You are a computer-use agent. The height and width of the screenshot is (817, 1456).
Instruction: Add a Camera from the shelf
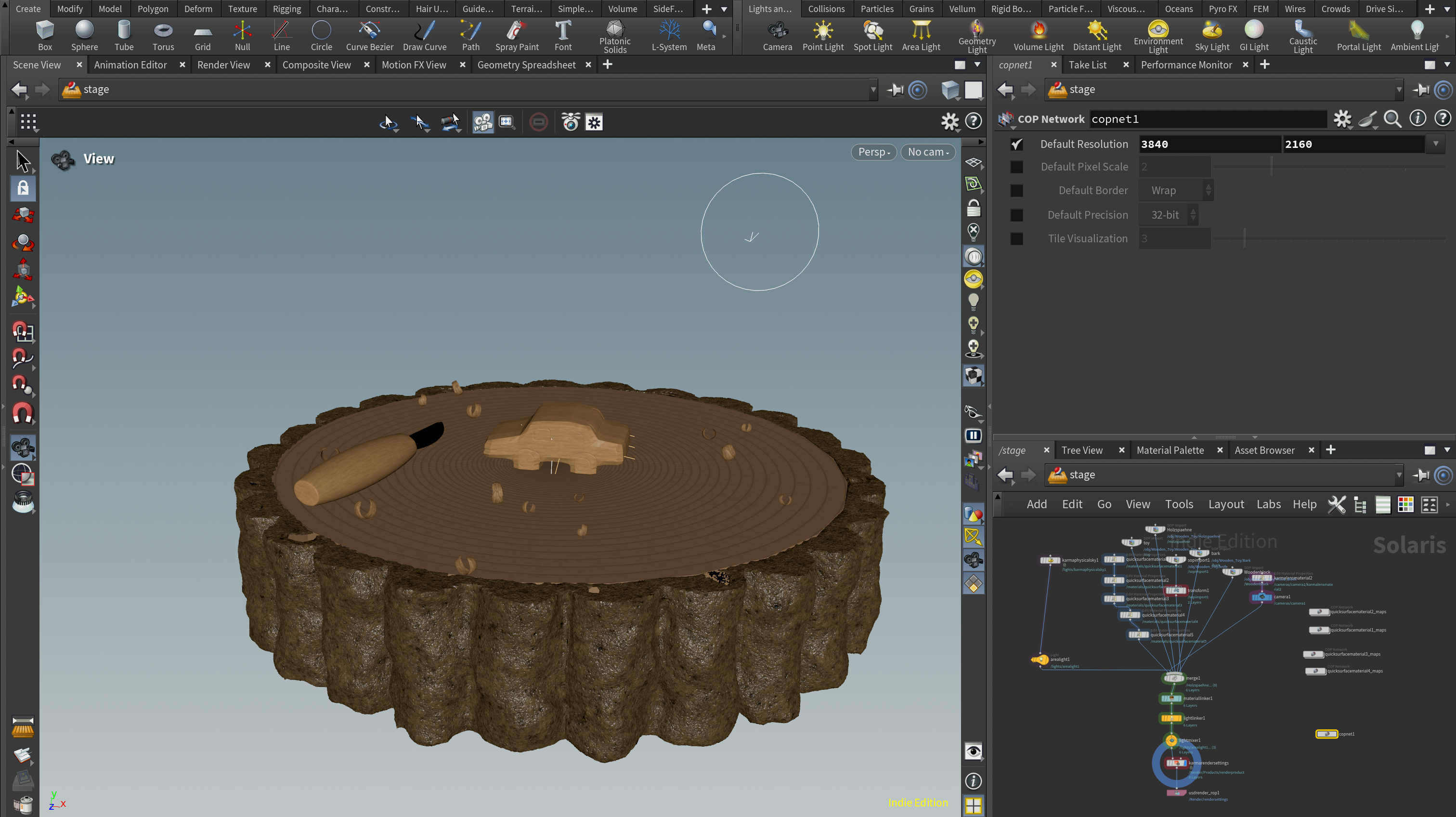[x=777, y=36]
